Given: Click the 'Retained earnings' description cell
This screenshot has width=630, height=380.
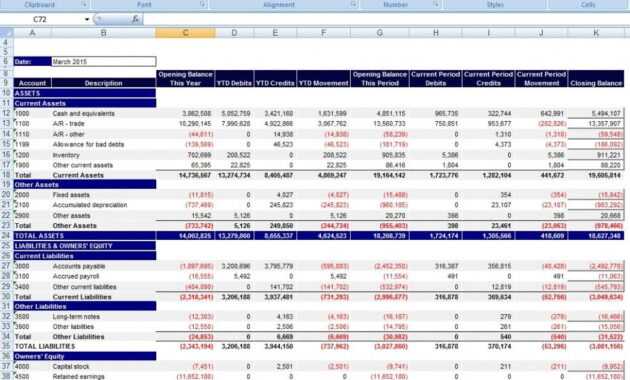Looking at the screenshot, I should [103, 376].
